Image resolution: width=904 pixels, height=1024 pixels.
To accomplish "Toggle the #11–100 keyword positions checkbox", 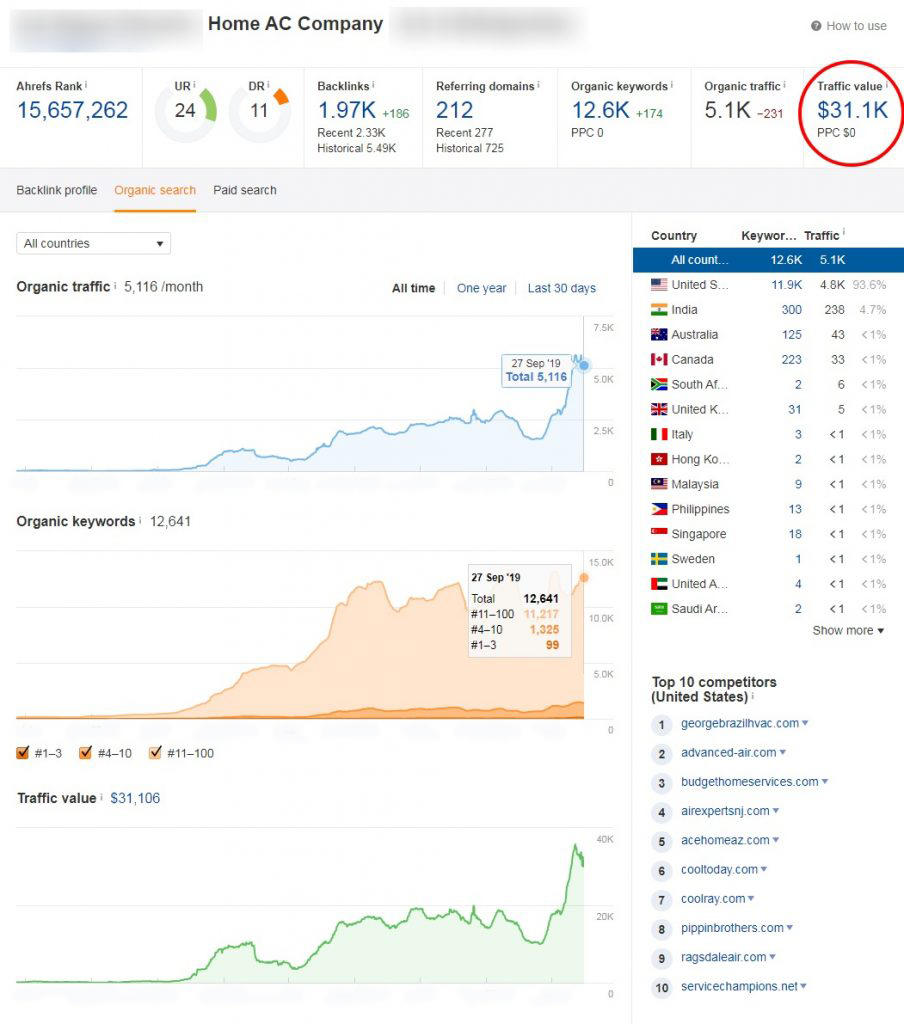I will (x=155, y=752).
